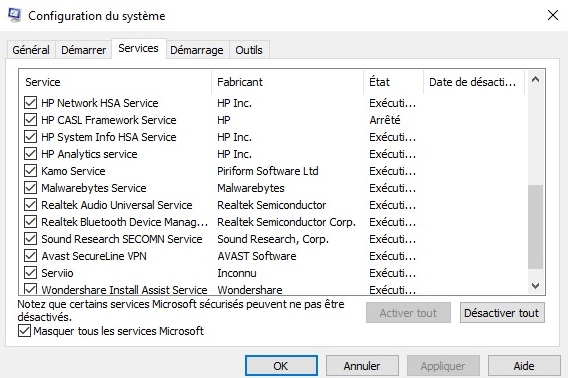Switch to the Général tab
Image resolution: width=568 pixels, height=378 pixels.
(x=31, y=50)
